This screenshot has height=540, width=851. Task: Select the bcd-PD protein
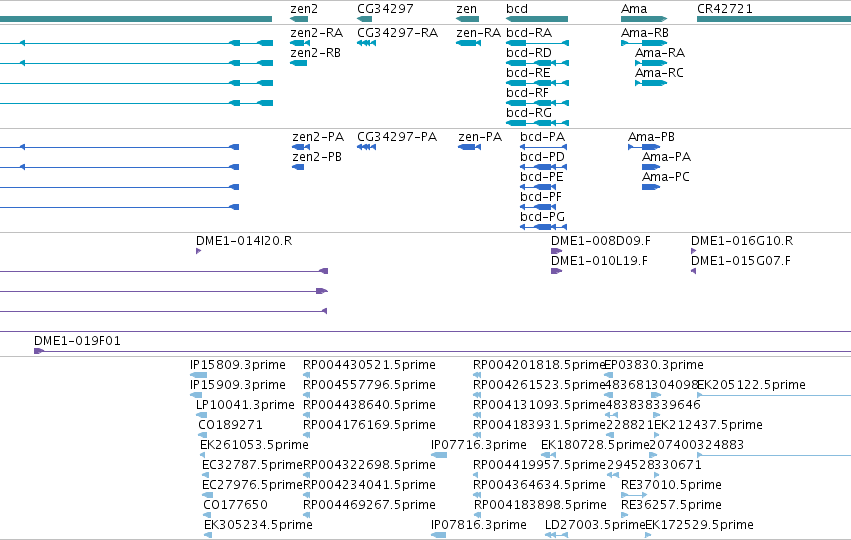pos(542,157)
